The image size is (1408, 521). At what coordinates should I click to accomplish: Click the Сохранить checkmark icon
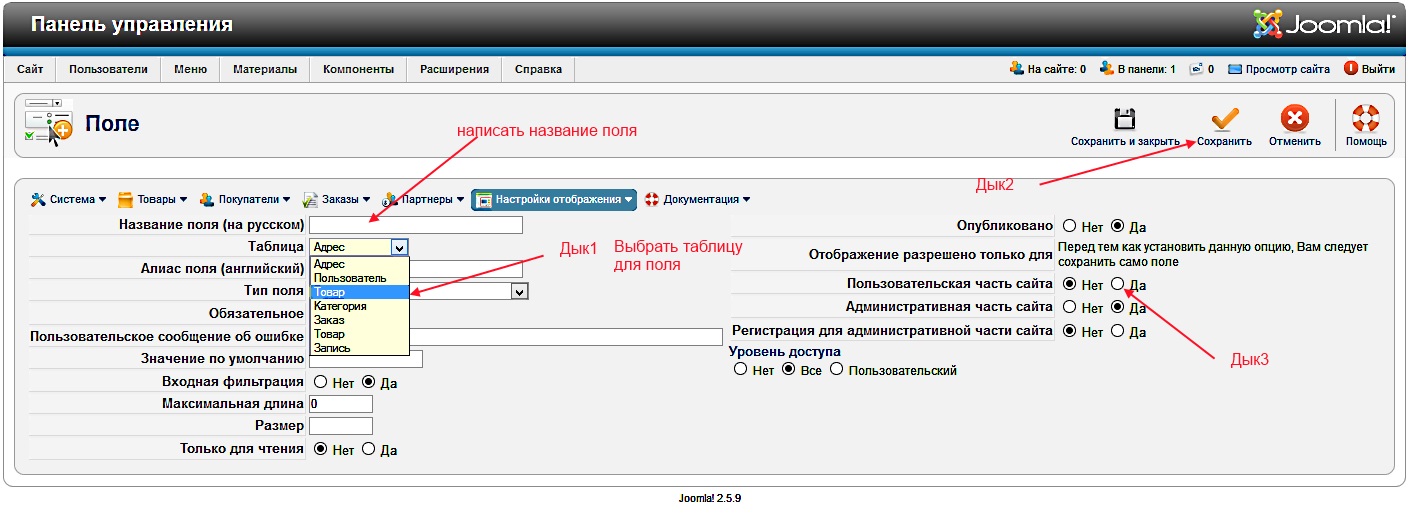pos(1224,119)
